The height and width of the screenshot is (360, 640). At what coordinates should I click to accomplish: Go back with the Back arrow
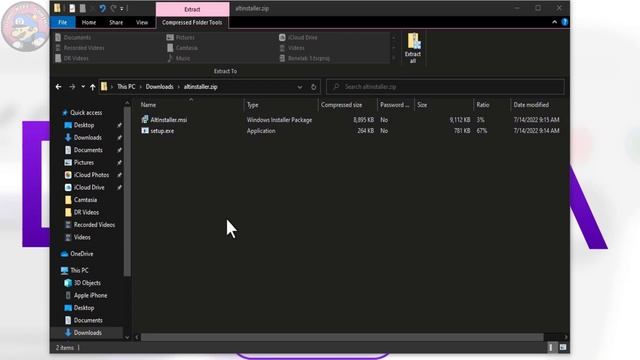pos(58,87)
